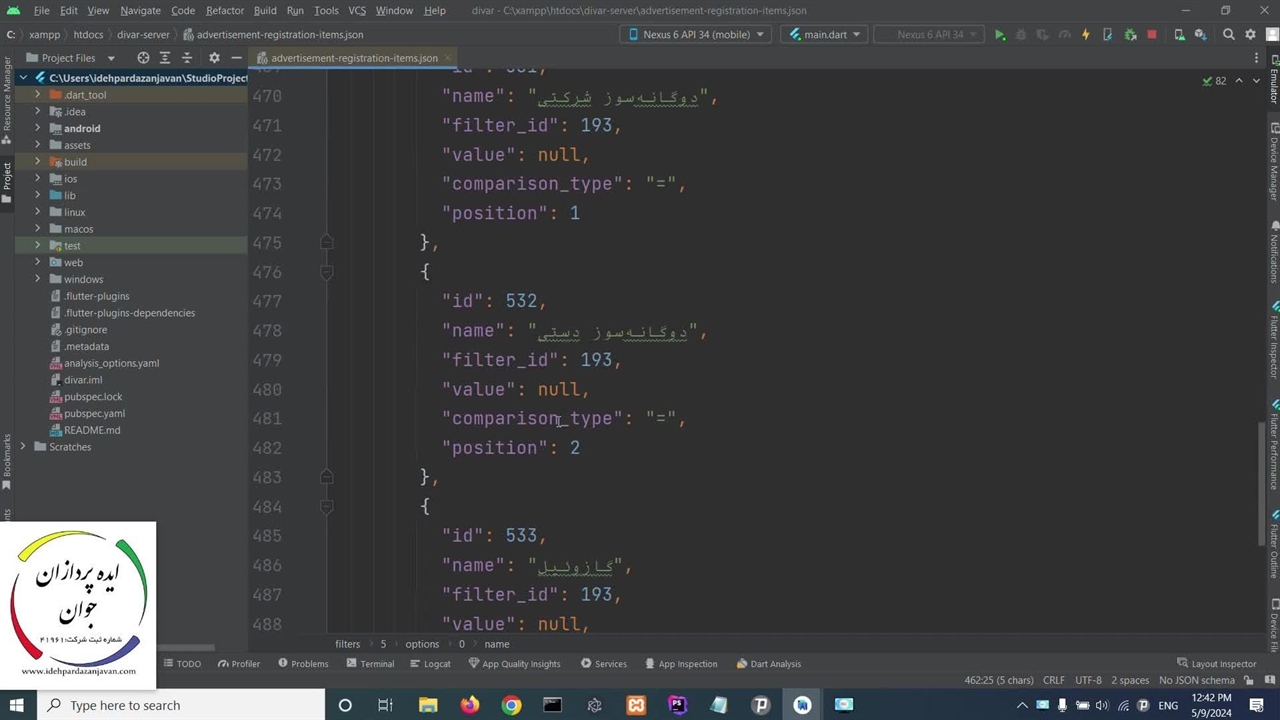Open the Refactor menu

[x=224, y=10]
